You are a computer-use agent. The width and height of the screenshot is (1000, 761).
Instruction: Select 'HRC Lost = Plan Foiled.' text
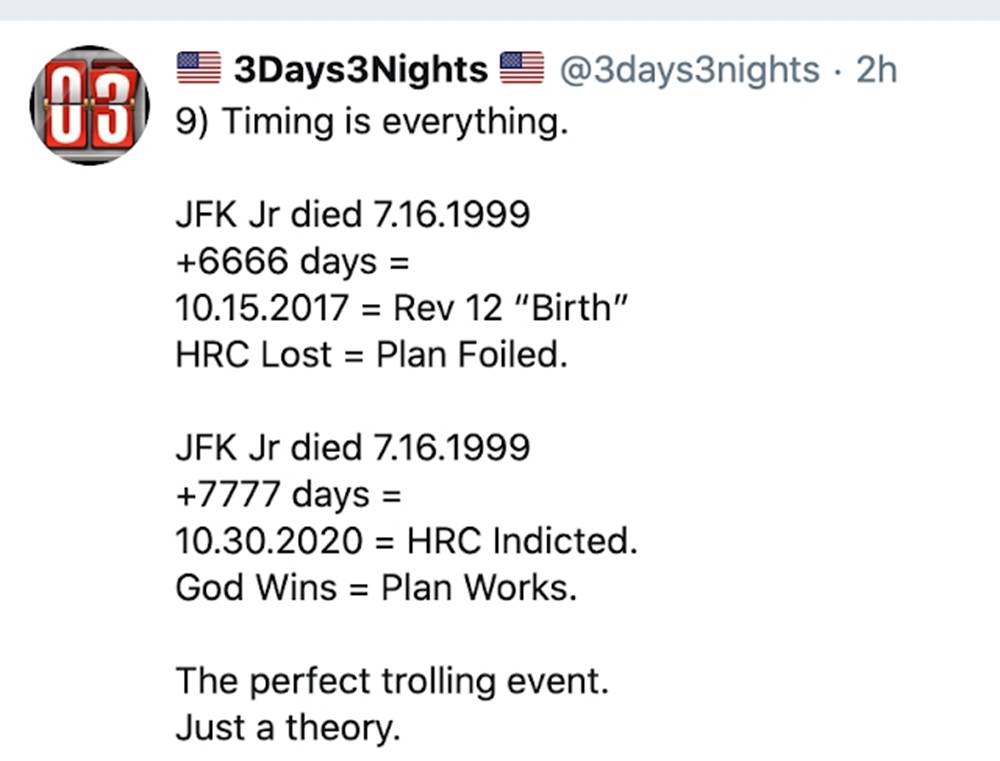(x=371, y=355)
